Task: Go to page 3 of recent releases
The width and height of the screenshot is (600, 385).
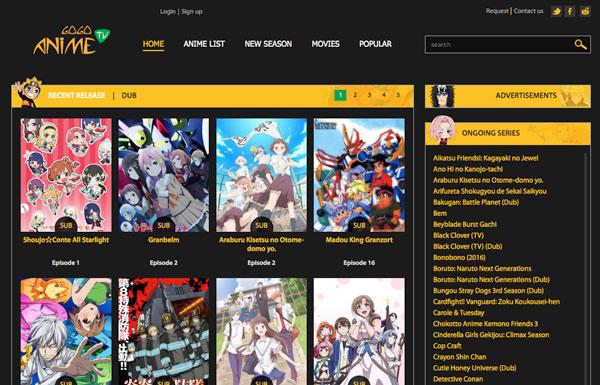Action: (369, 95)
